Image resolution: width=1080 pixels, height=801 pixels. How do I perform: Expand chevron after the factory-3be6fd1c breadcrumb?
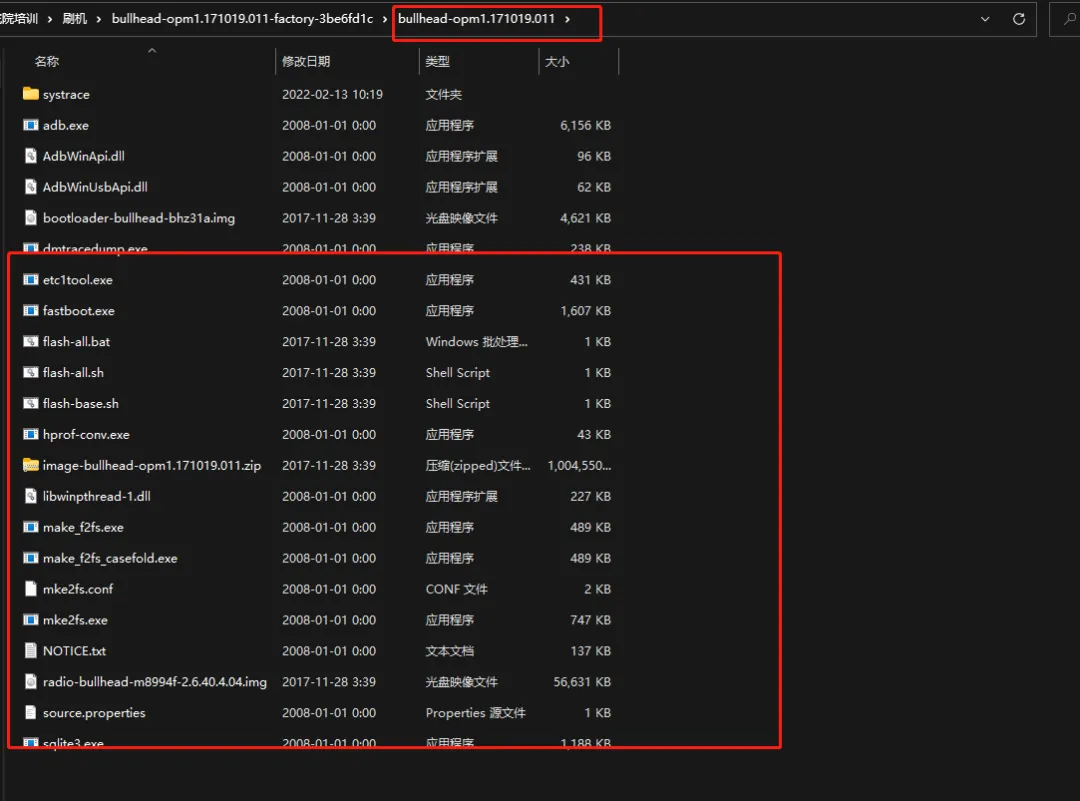coord(384,19)
